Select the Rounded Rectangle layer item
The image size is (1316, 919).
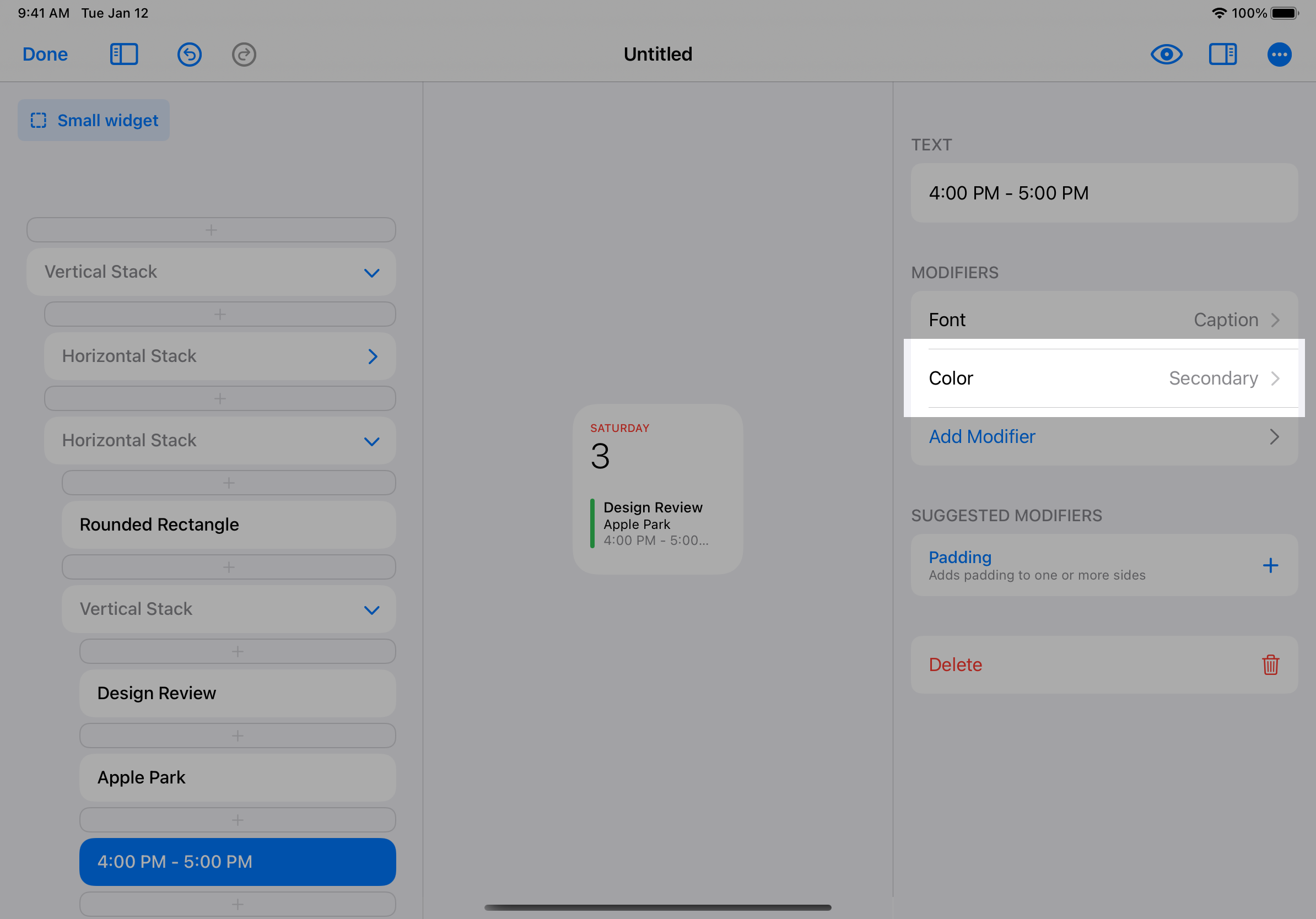[229, 525]
